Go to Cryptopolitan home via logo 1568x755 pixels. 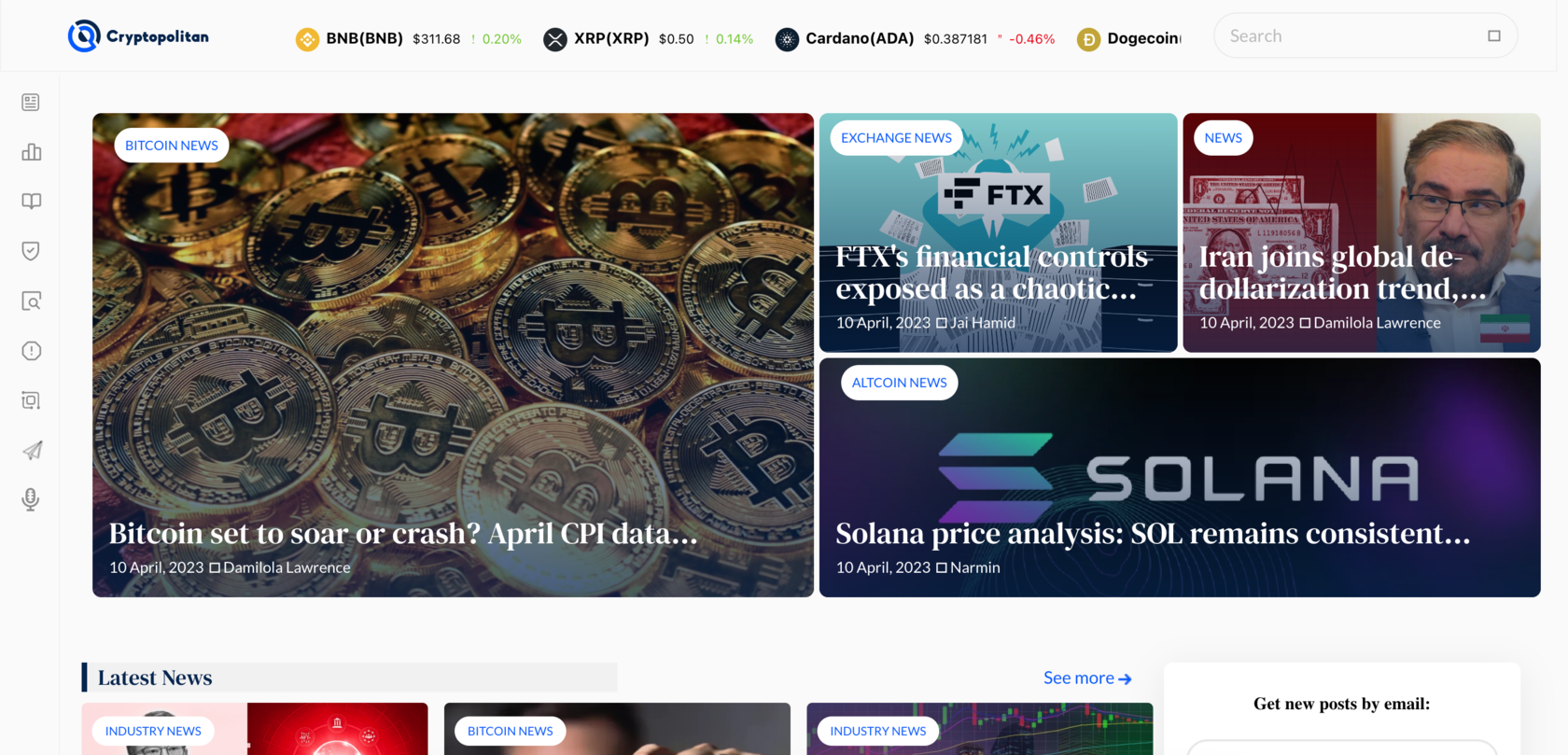(138, 36)
